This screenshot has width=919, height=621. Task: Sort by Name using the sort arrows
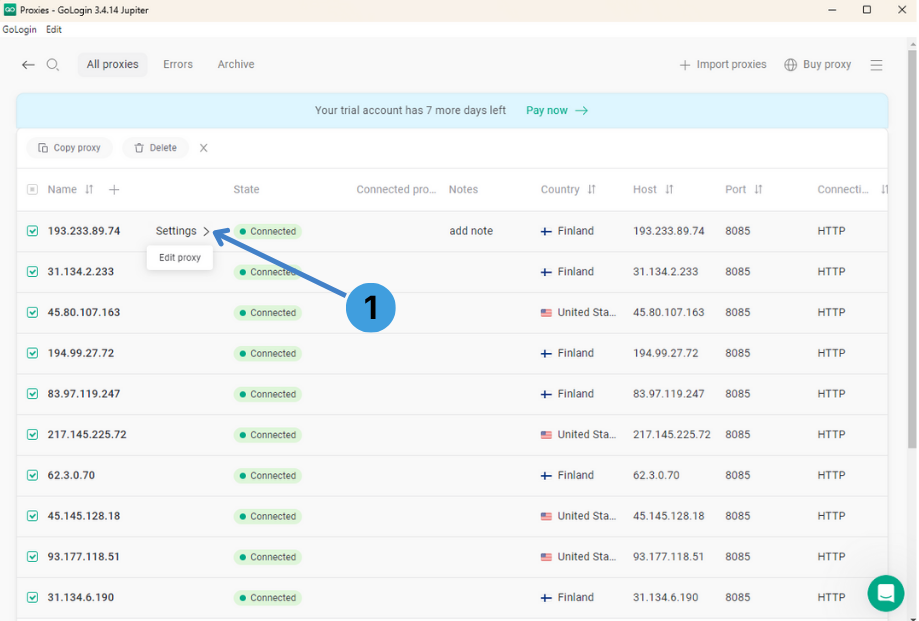[x=89, y=189]
